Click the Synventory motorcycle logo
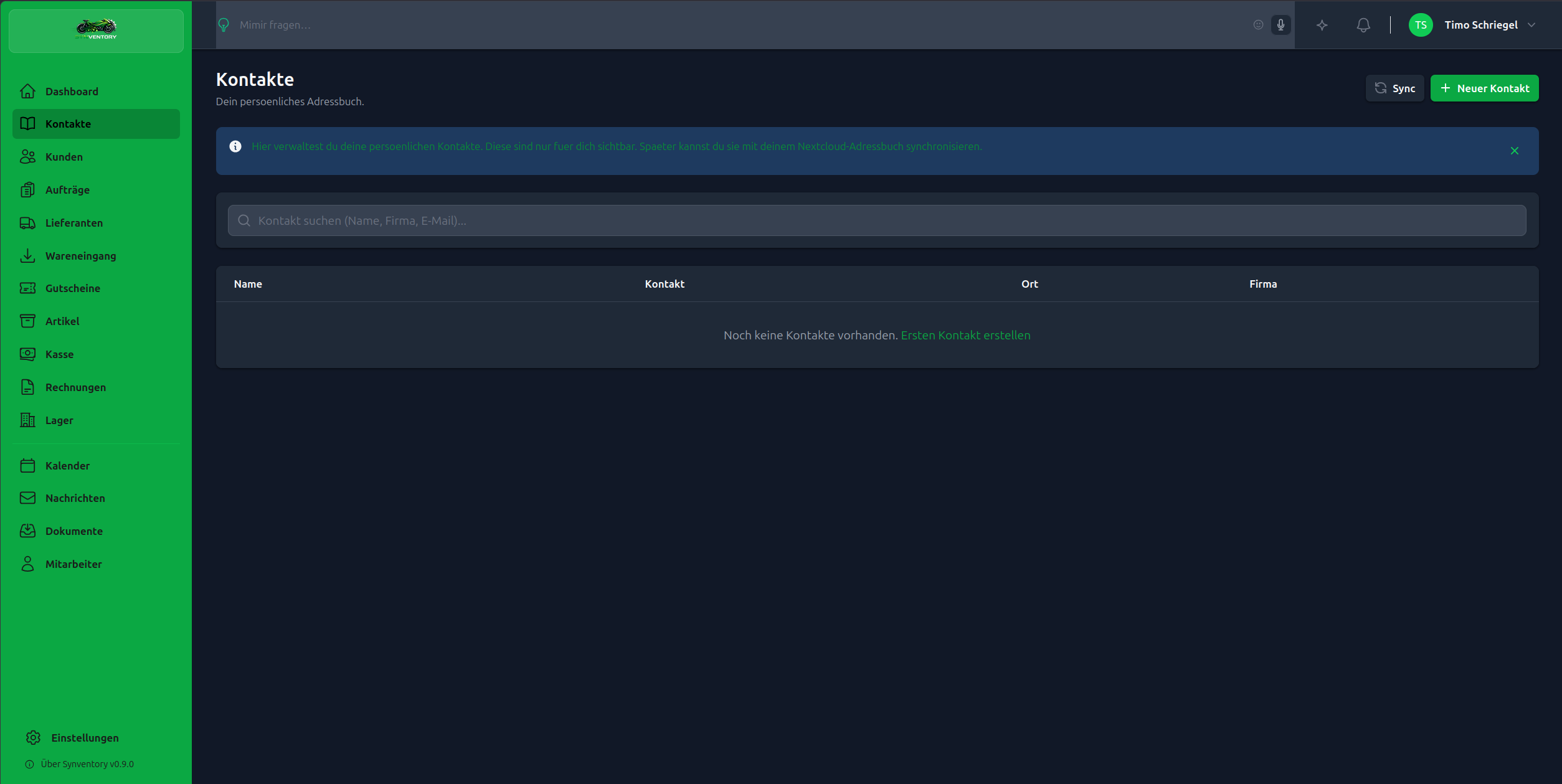 point(96,29)
